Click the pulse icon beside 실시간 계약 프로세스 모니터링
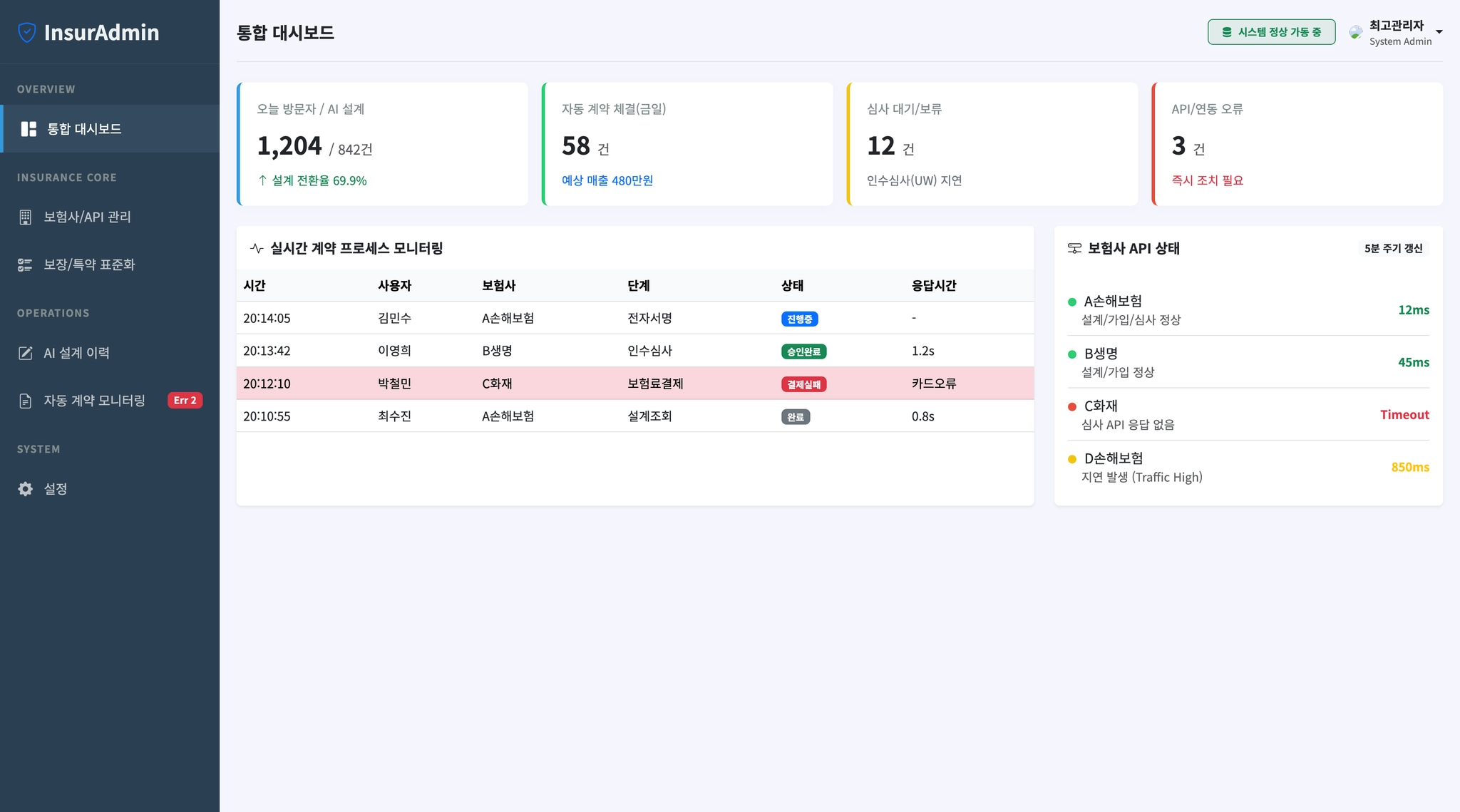Image resolution: width=1460 pixels, height=812 pixels. pos(257,249)
